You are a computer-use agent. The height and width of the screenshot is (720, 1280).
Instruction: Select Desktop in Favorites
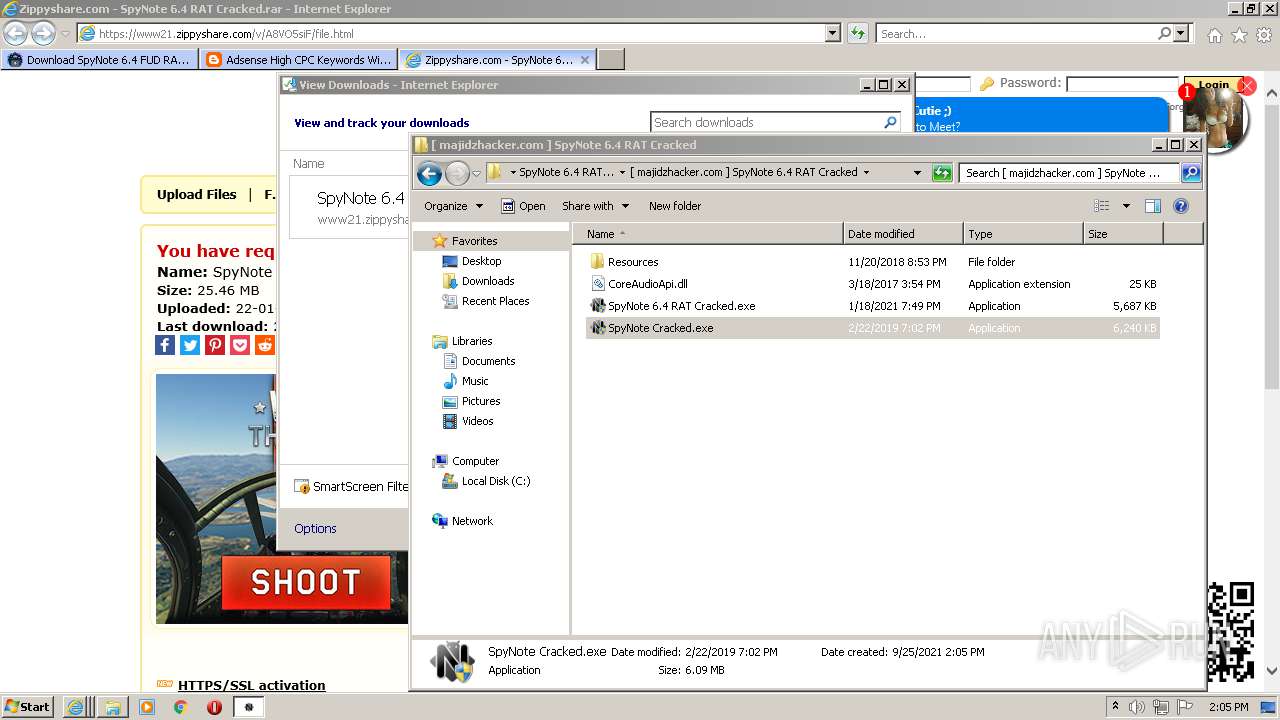481,261
